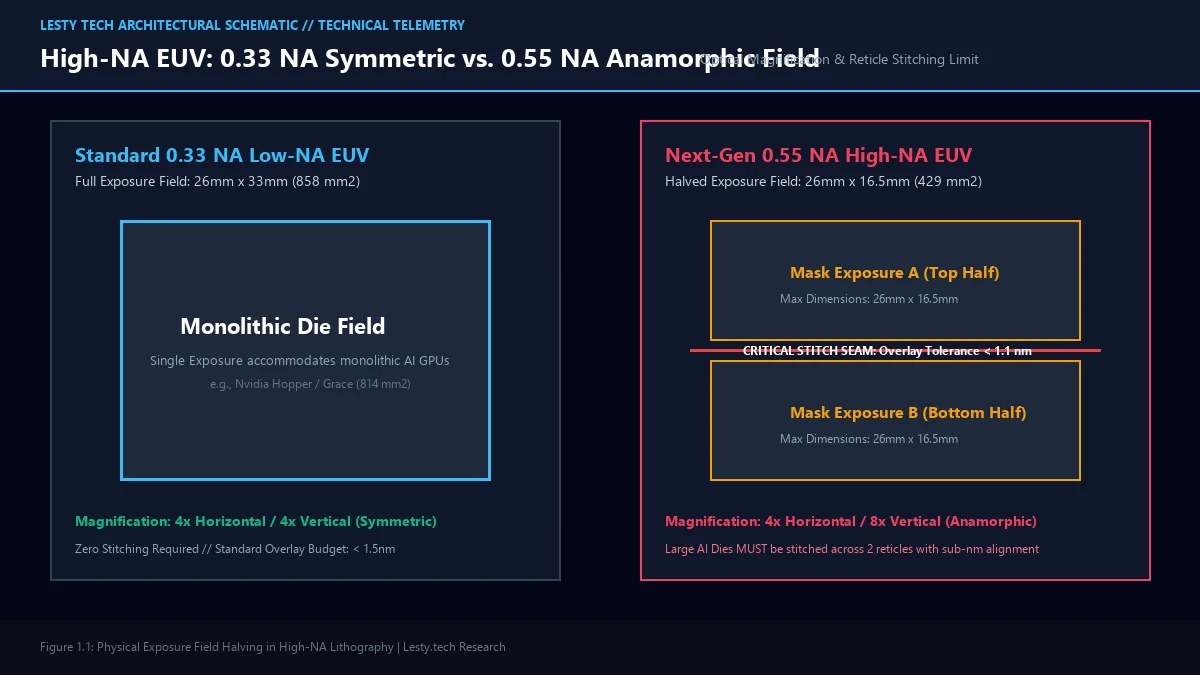Click the 'Monolithic Die Field' label

click(x=282, y=326)
